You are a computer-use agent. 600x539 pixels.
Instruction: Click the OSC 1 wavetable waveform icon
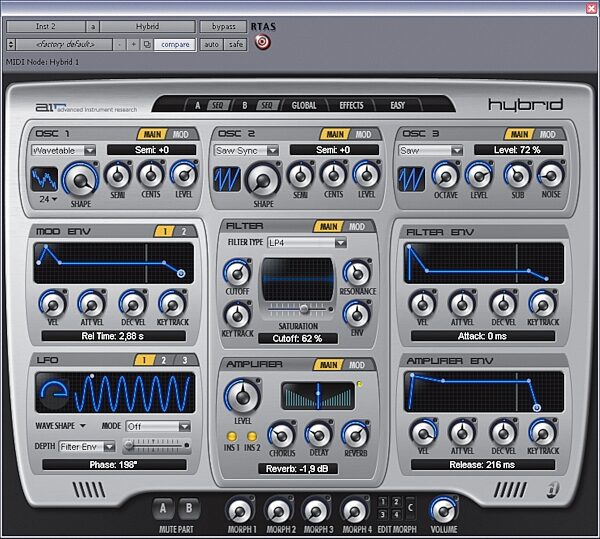tap(44, 179)
